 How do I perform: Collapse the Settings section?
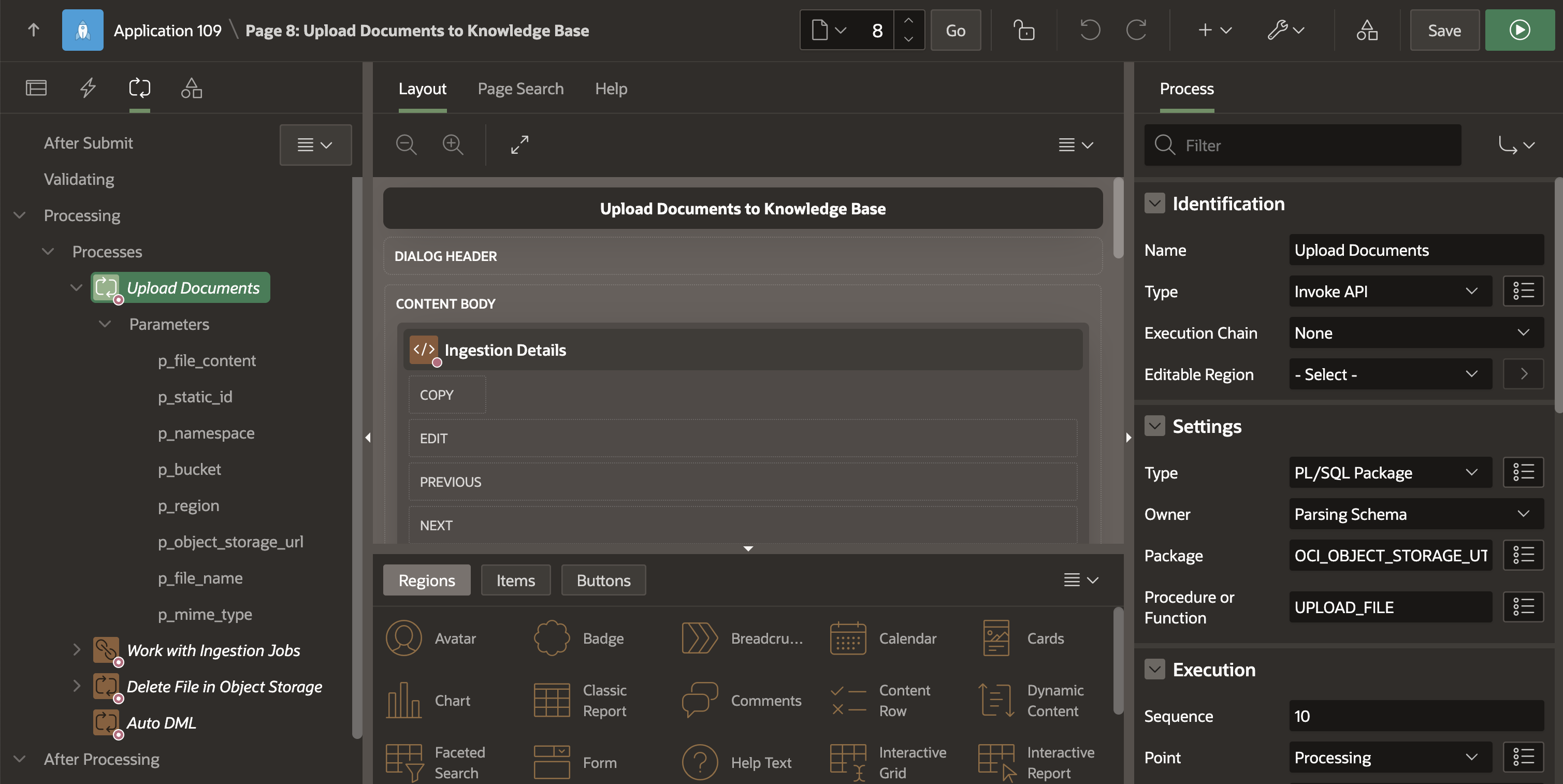1154,426
